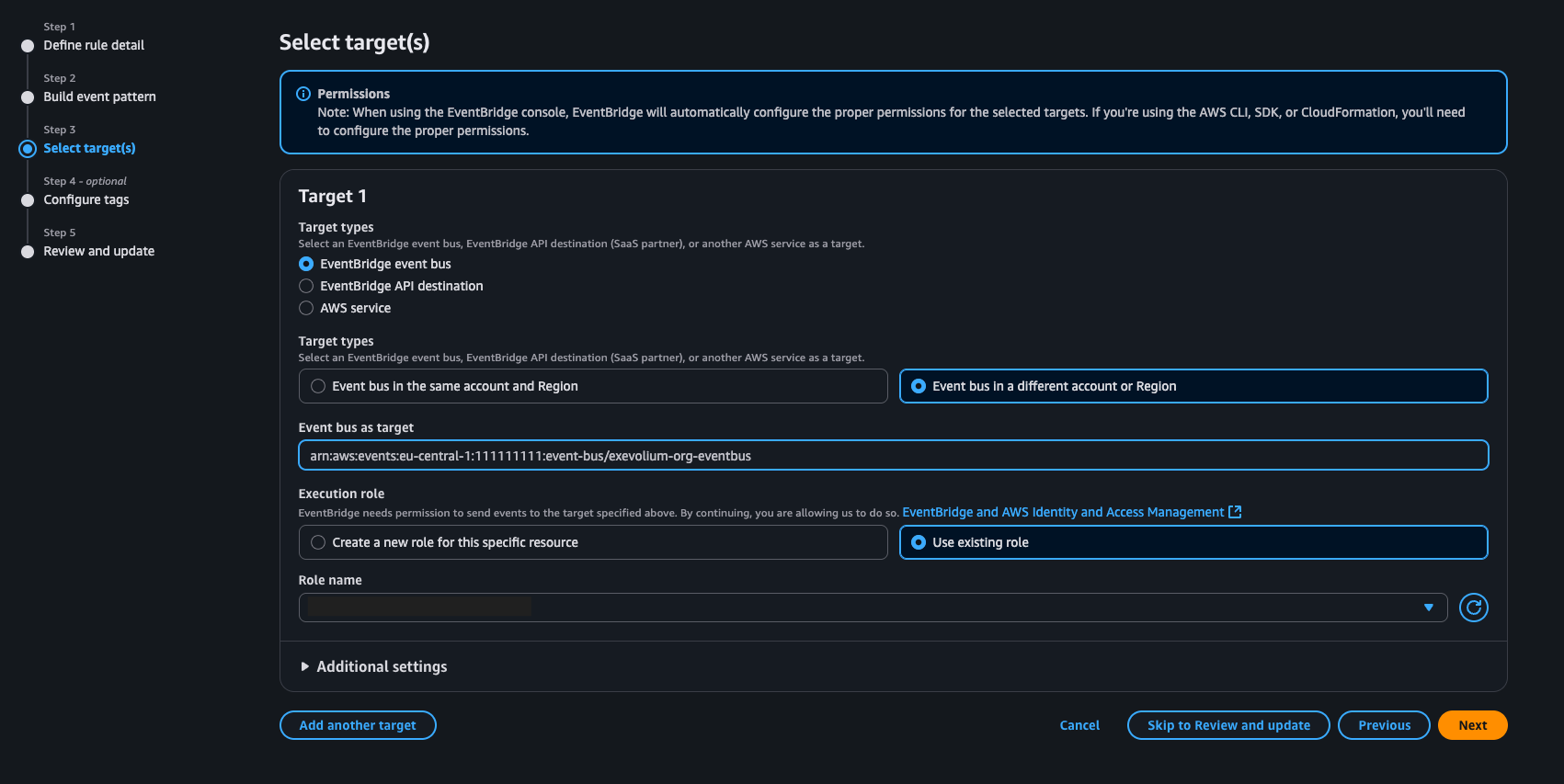
Task: Choose Event bus in the same account and Region
Action: point(318,386)
